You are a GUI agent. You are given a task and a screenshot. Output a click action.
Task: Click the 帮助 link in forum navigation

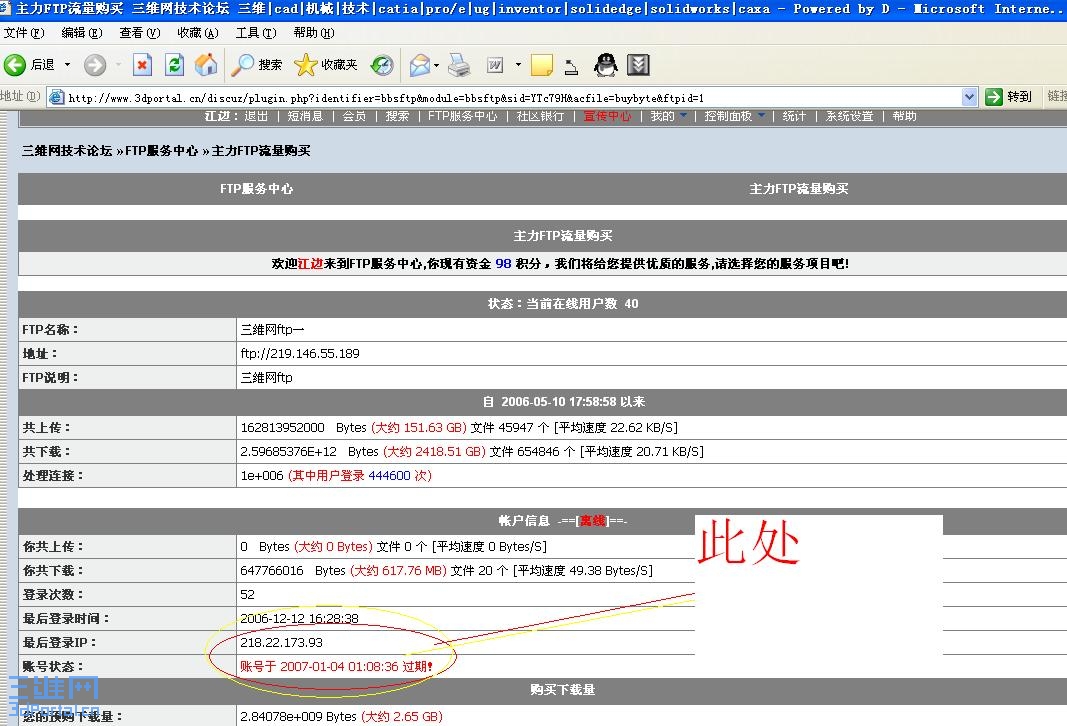tap(904, 116)
